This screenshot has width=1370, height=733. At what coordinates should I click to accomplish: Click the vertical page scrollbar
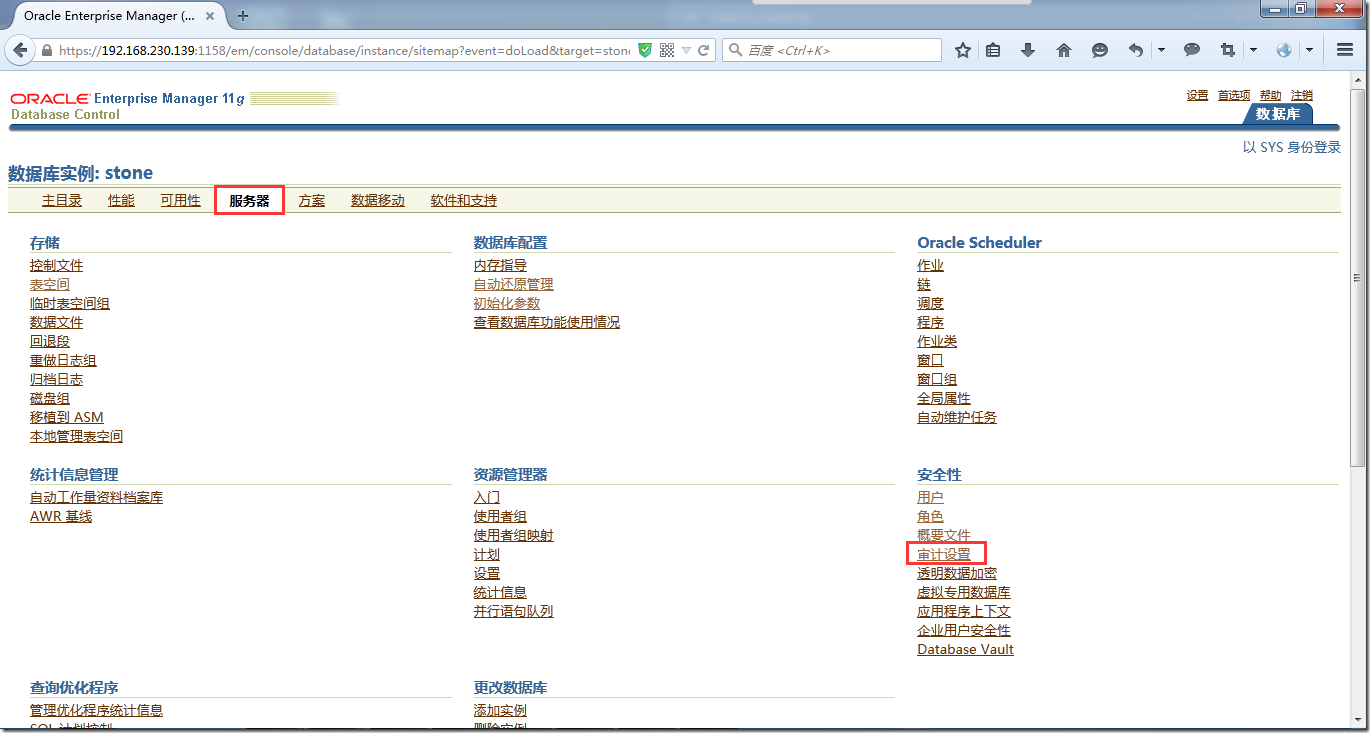[x=1357, y=278]
